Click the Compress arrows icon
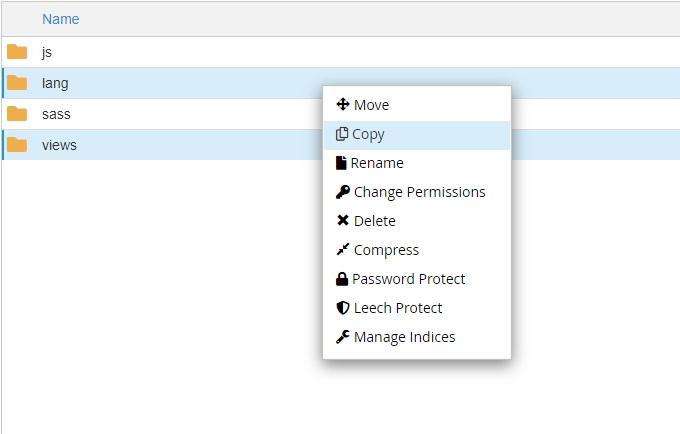This screenshot has height=434, width=680. (342, 250)
